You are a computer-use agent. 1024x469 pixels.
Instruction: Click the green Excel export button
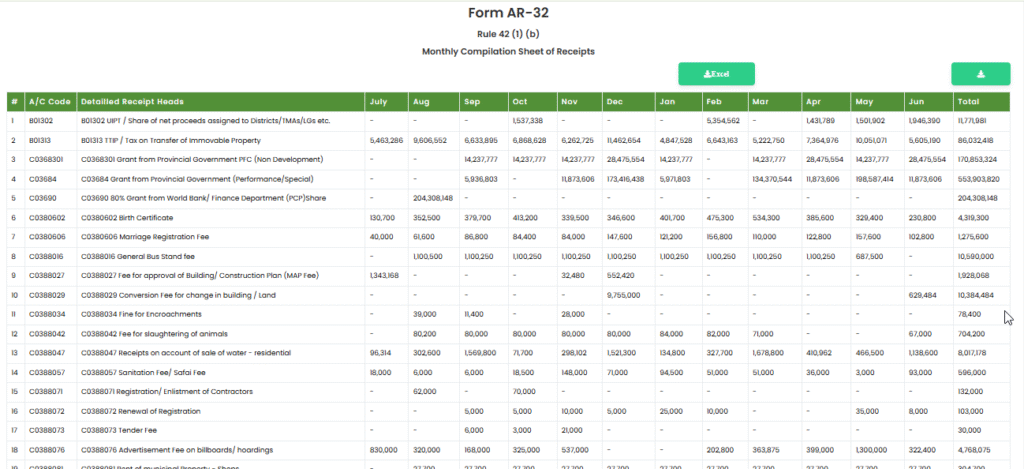716,74
